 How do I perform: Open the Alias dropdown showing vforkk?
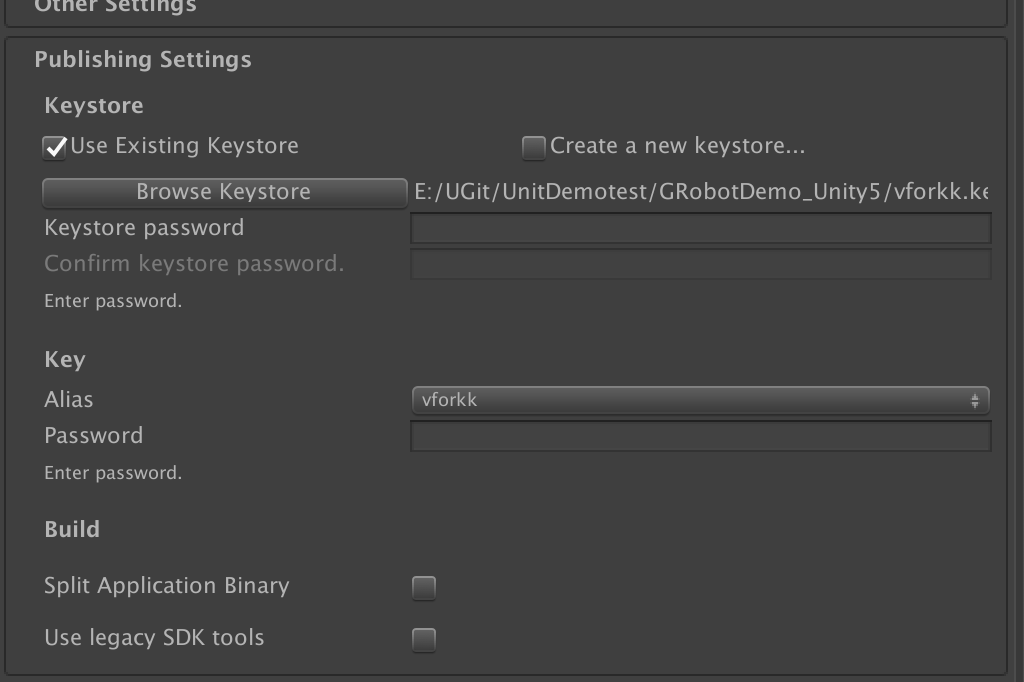pos(701,400)
